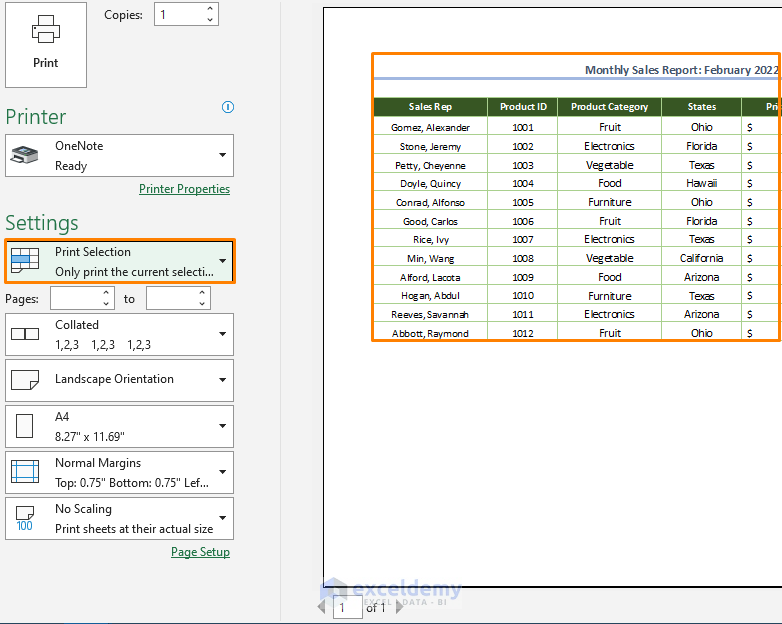Increase copies with the up arrow

(210, 9)
